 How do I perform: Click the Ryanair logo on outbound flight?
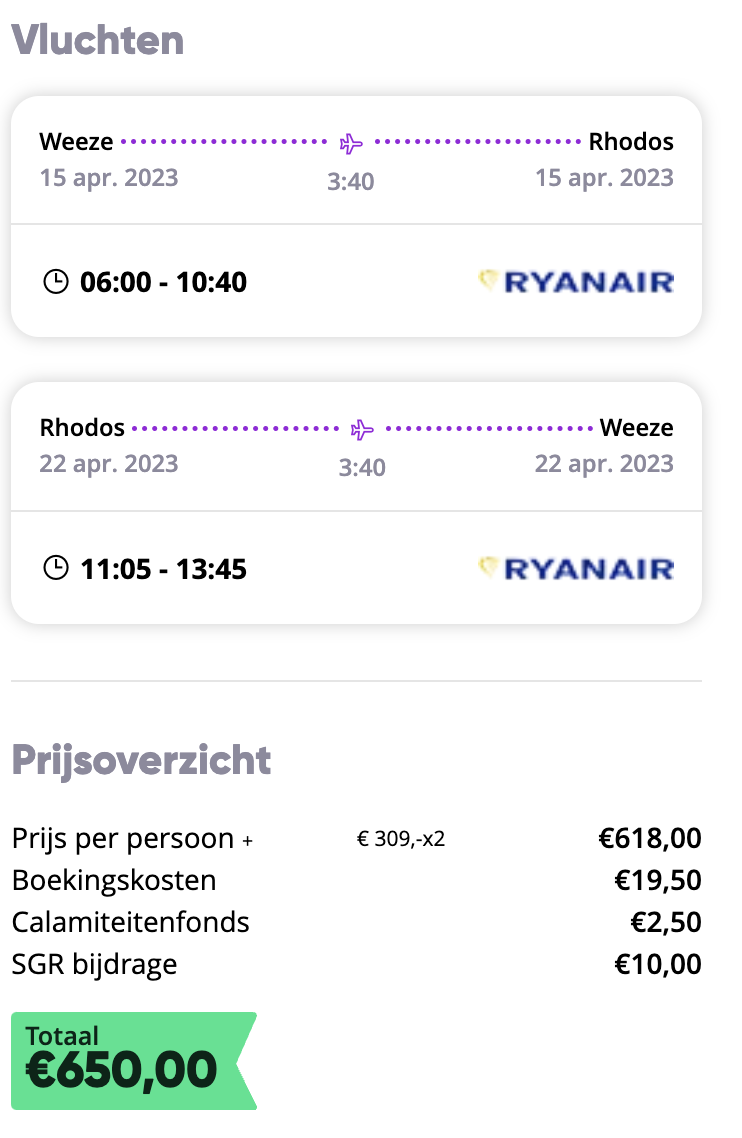point(576,282)
